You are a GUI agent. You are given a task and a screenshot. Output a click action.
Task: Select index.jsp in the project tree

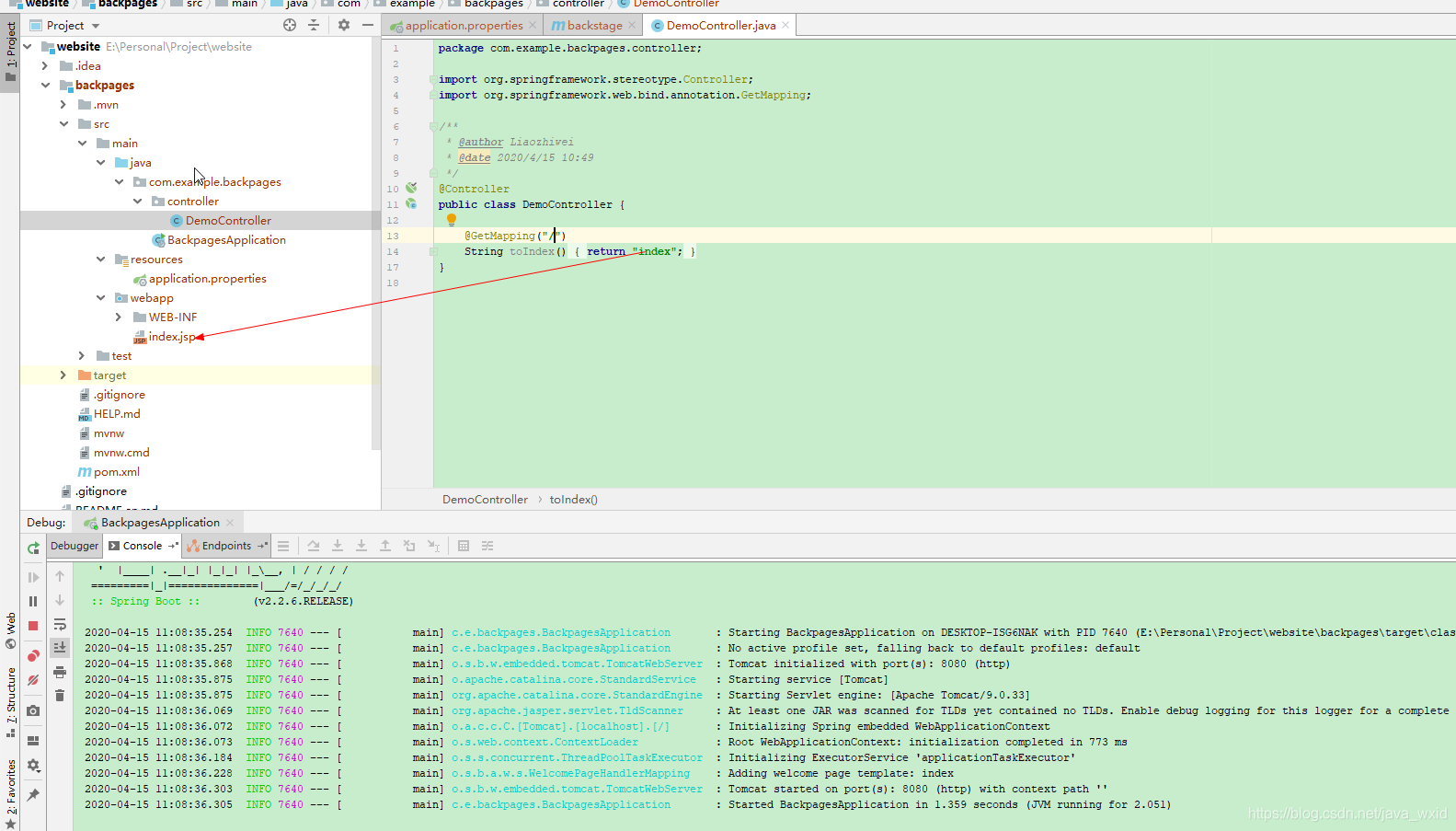(x=172, y=337)
